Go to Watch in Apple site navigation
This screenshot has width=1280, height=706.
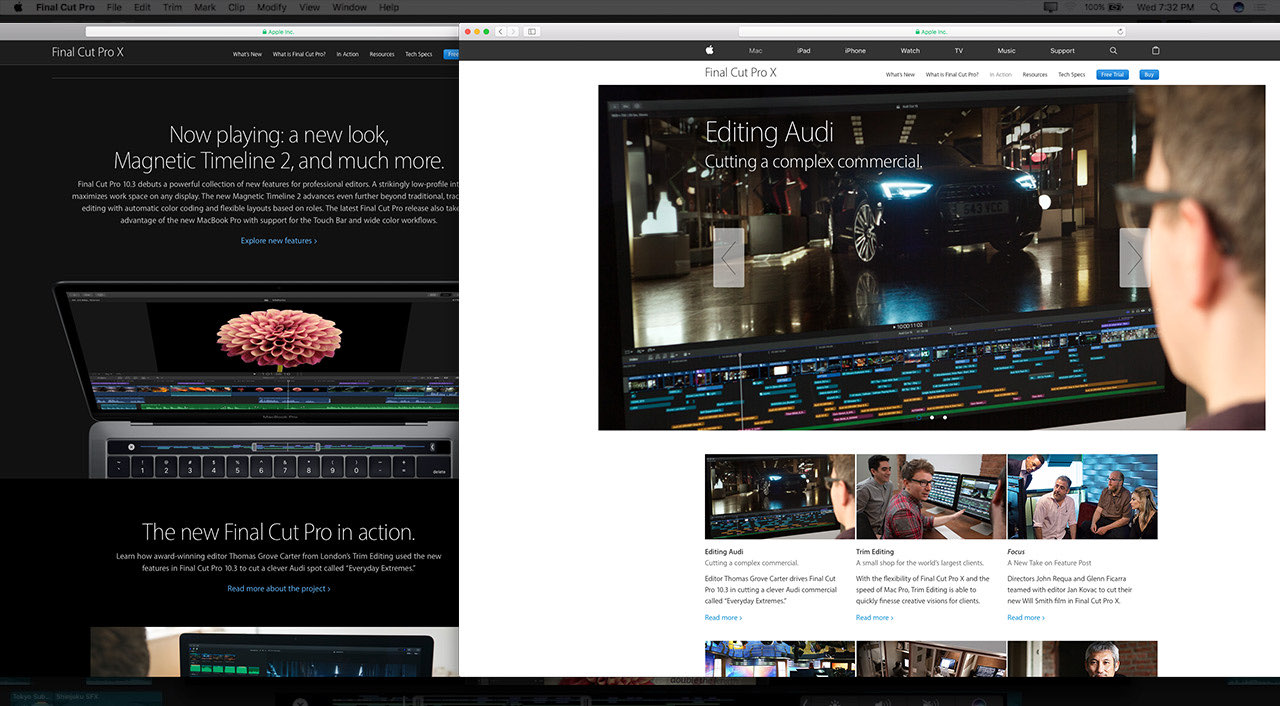910,50
